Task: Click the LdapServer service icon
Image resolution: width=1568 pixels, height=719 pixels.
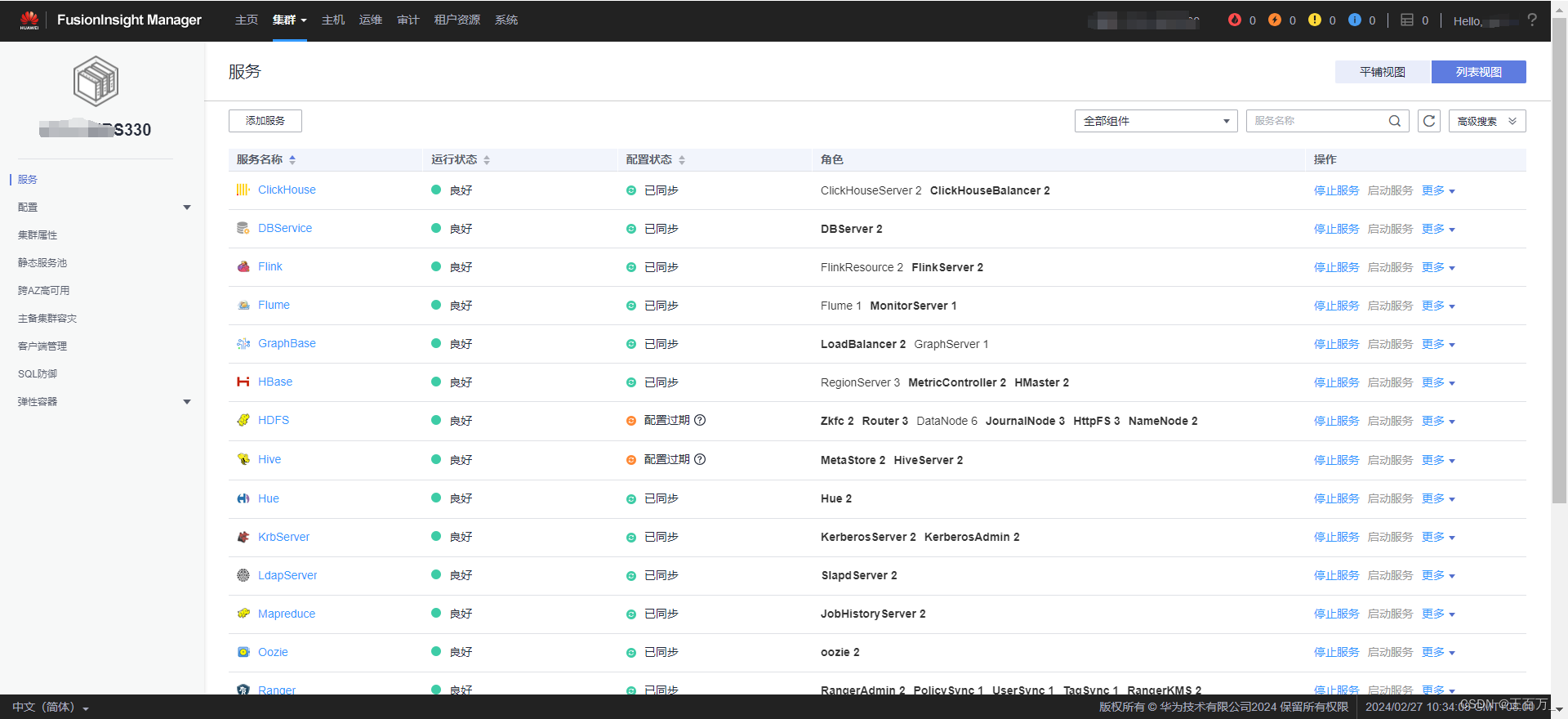Action: [243, 575]
